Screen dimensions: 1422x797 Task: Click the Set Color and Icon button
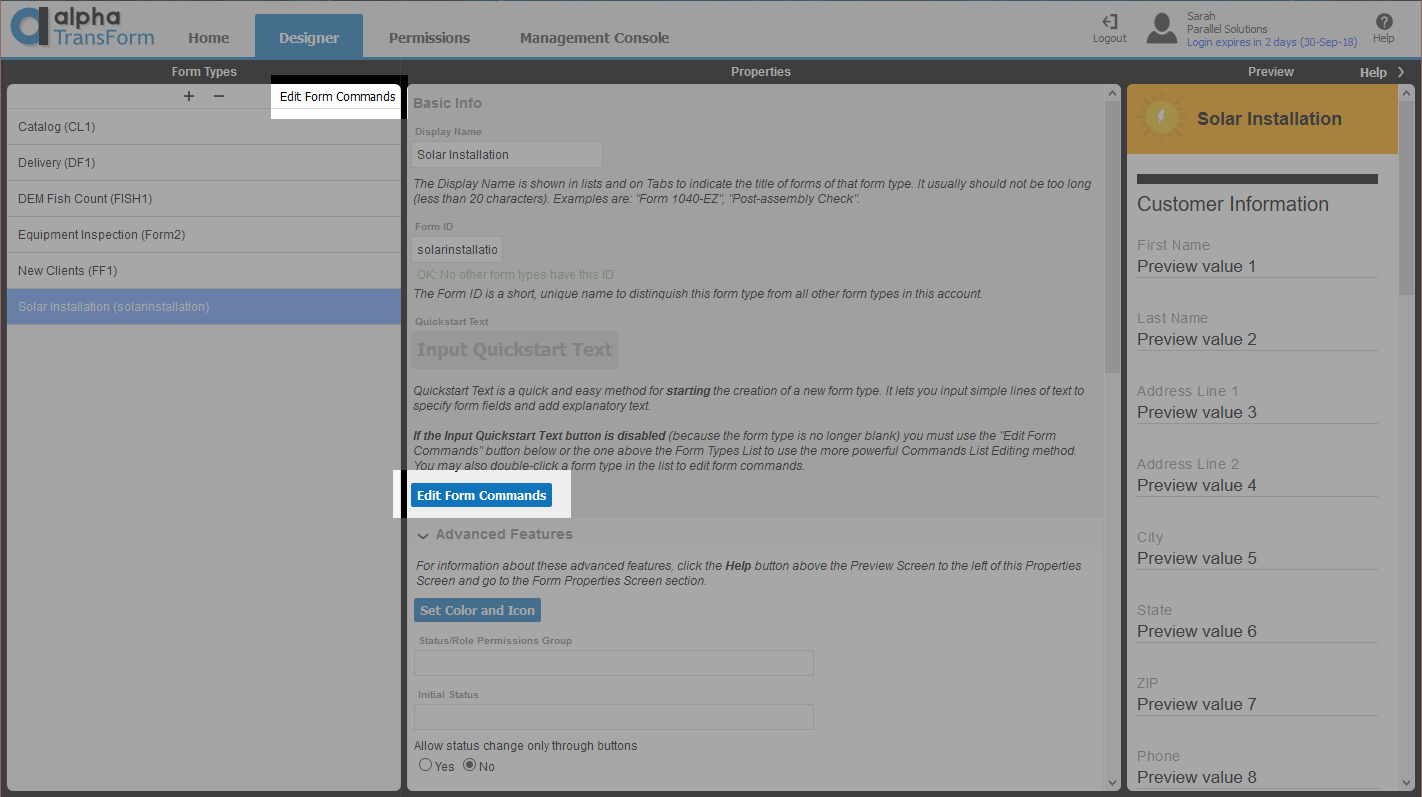(477, 610)
